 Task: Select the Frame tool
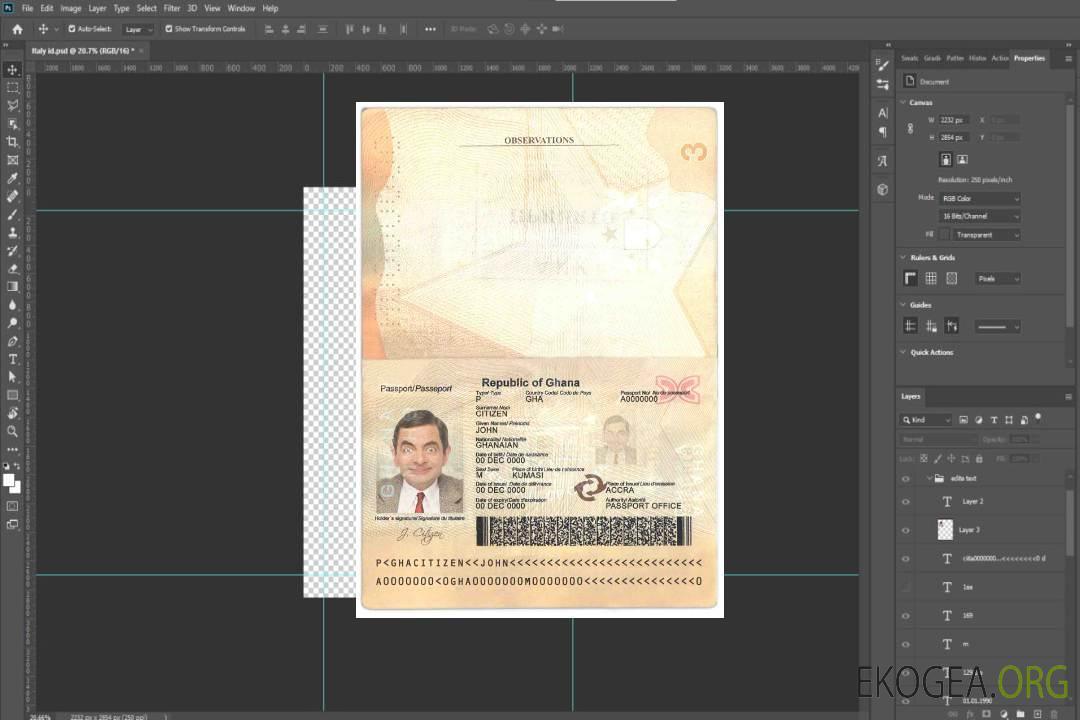[x=12, y=160]
